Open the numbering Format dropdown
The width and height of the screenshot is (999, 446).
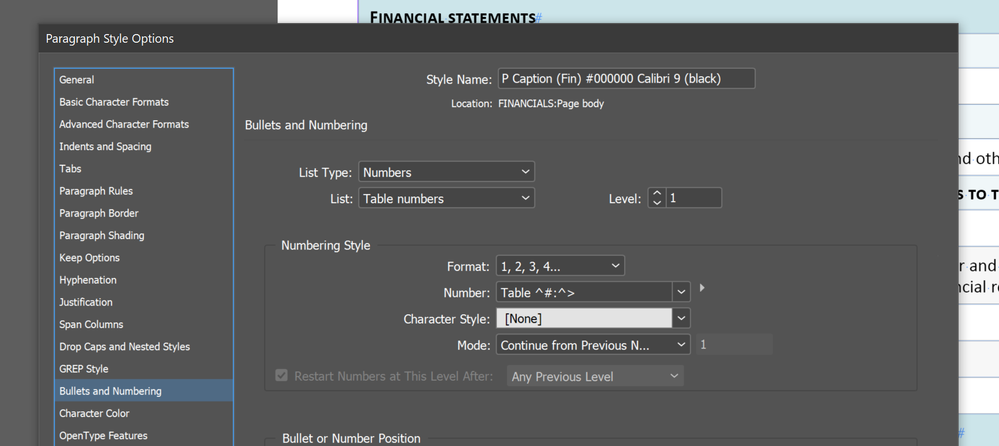[x=560, y=266]
